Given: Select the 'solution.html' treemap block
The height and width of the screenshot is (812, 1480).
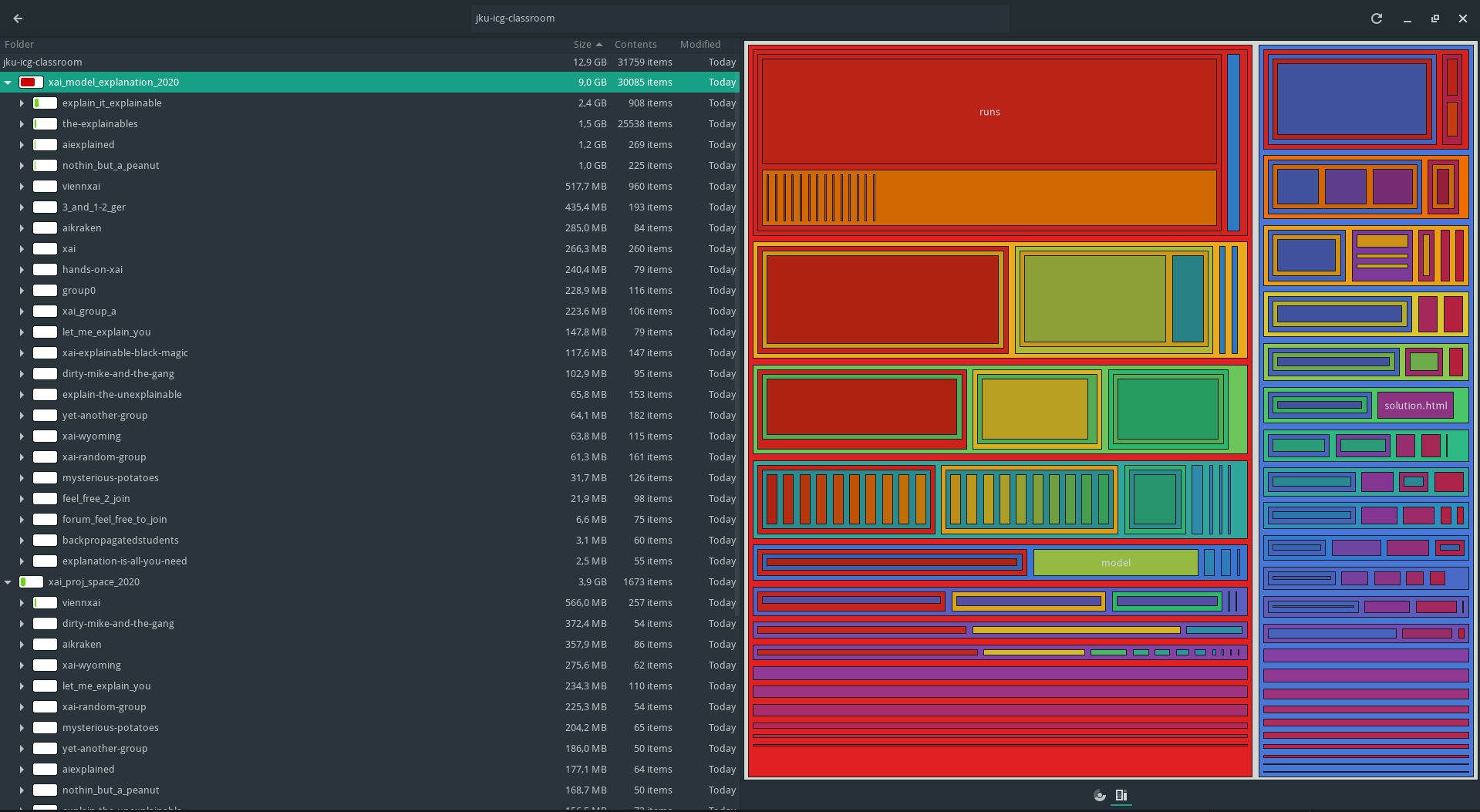Looking at the screenshot, I should 1414,406.
